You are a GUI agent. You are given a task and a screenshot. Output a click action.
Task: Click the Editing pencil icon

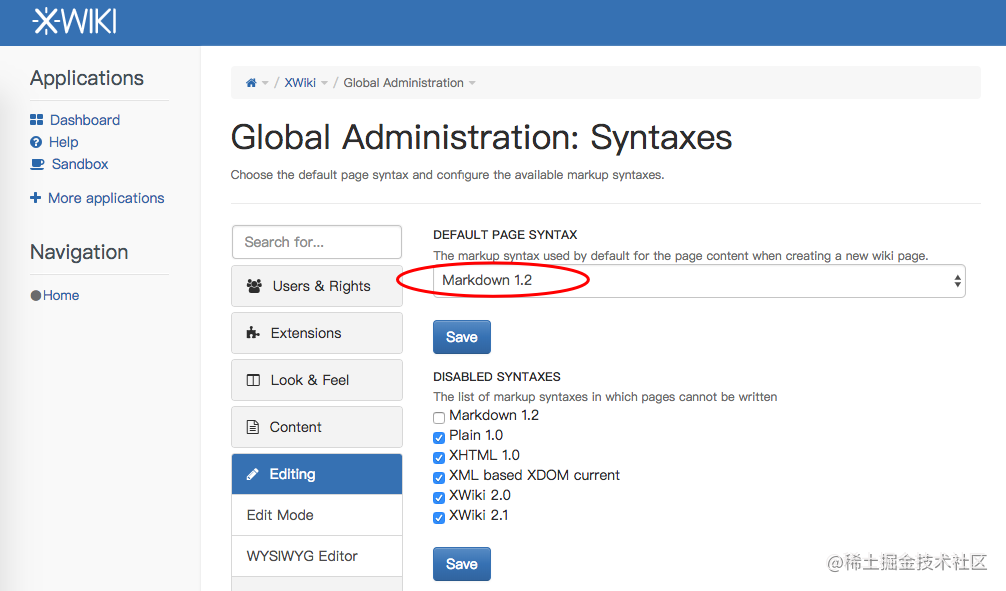[253, 474]
